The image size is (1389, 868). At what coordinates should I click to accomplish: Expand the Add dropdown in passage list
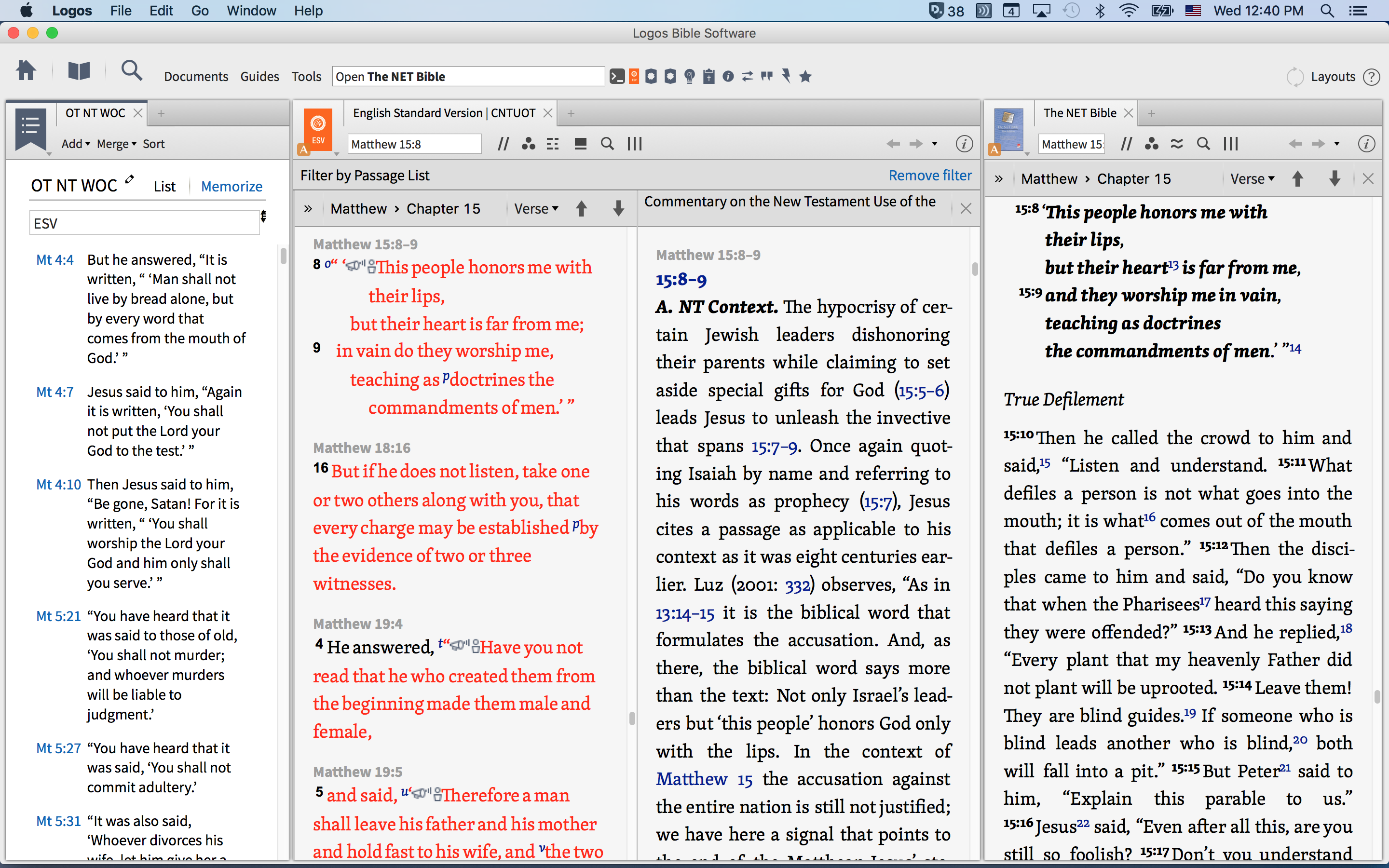[x=76, y=144]
